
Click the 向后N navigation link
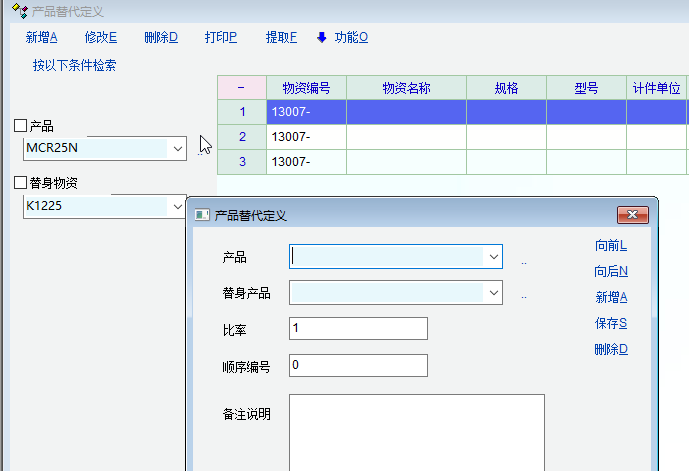(x=611, y=271)
